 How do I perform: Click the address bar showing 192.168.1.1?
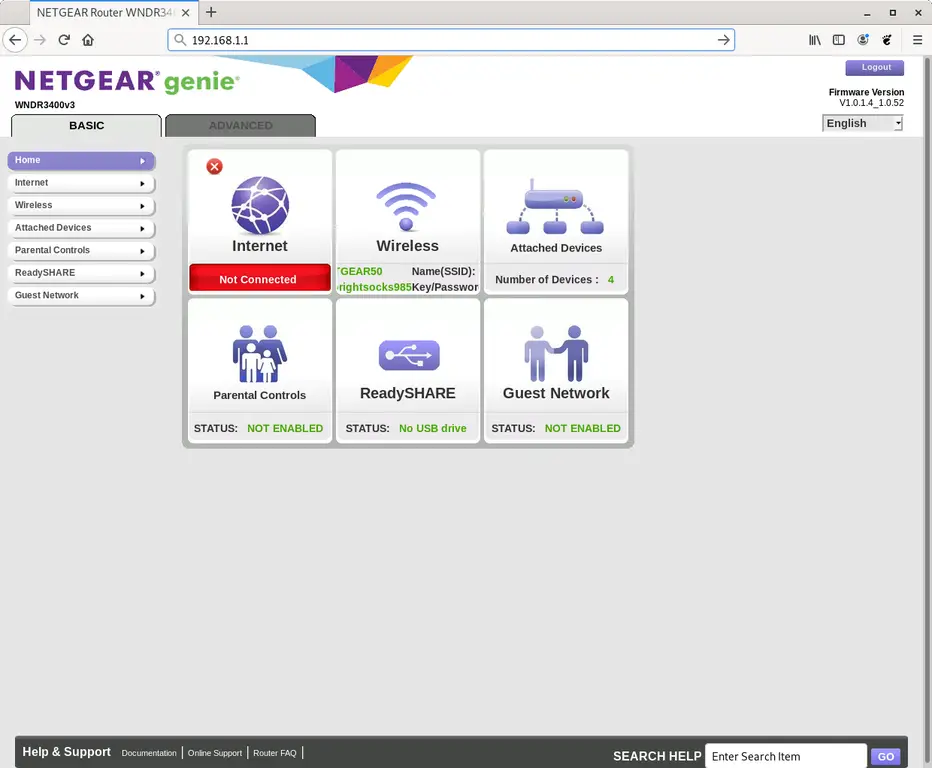451,40
